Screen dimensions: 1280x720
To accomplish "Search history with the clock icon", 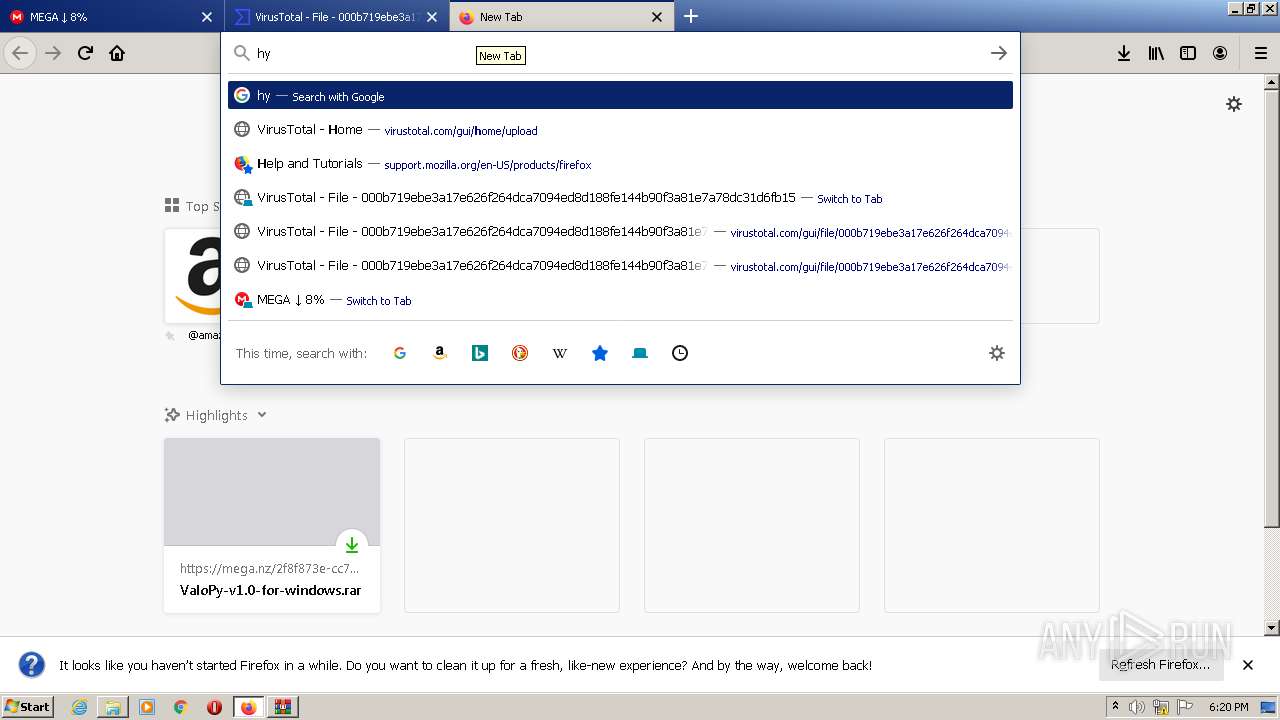I will [x=680, y=353].
